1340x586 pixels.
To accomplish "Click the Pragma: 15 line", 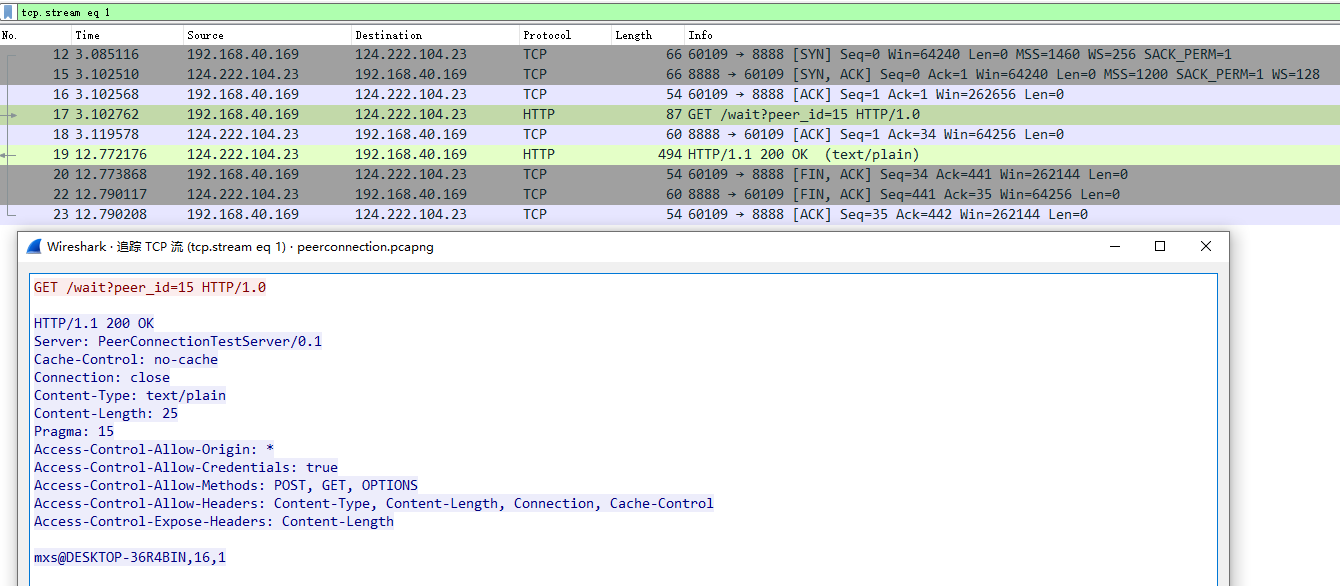I will click(x=74, y=431).
